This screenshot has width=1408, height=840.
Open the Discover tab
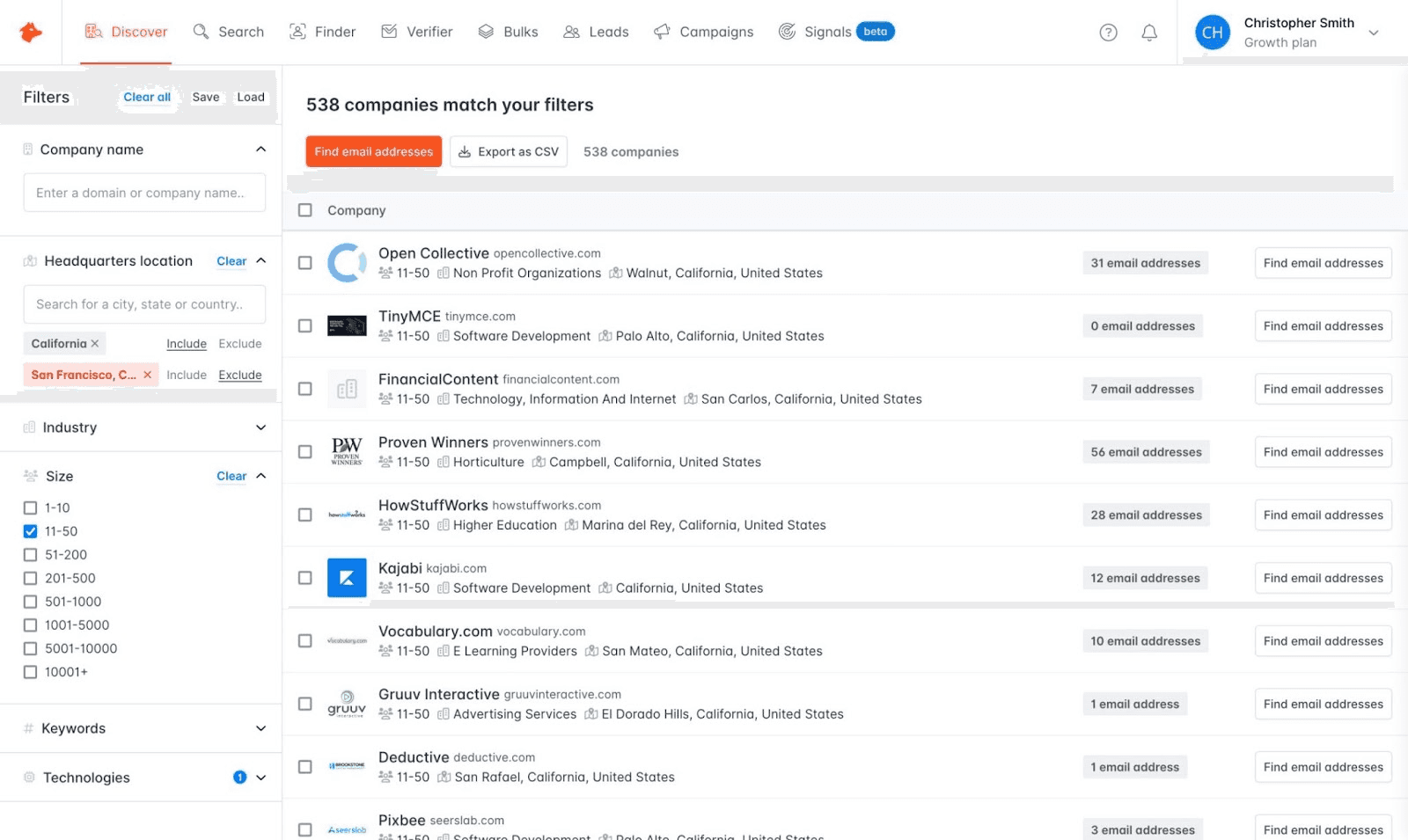[x=126, y=32]
